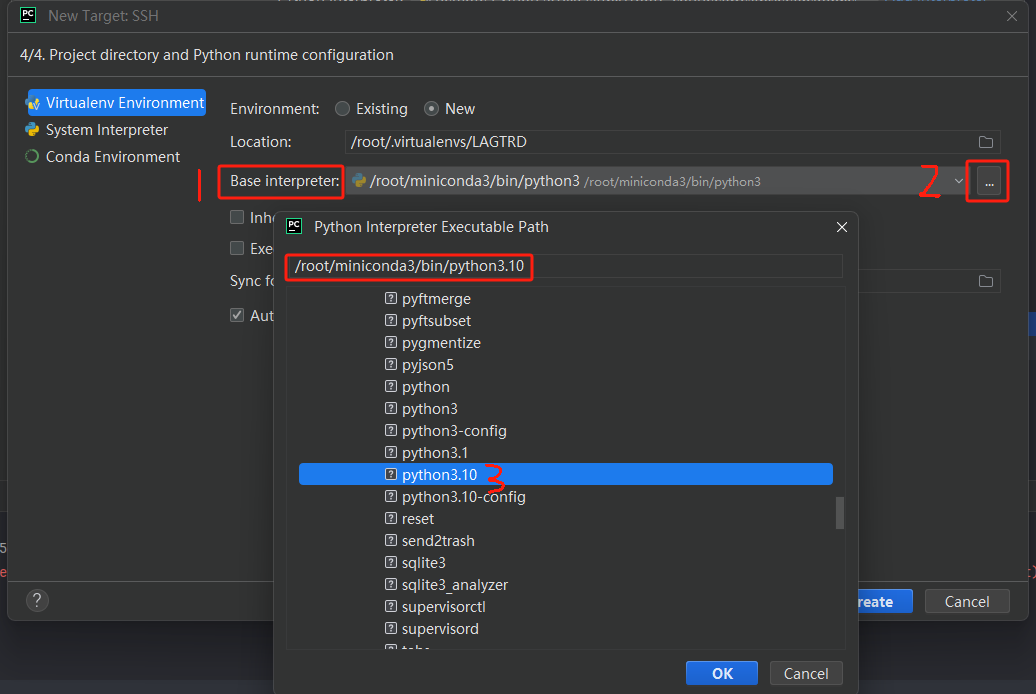Click the Base interpreter combo box field
This screenshot has width=1036, height=694.
pyautogui.click(x=659, y=181)
